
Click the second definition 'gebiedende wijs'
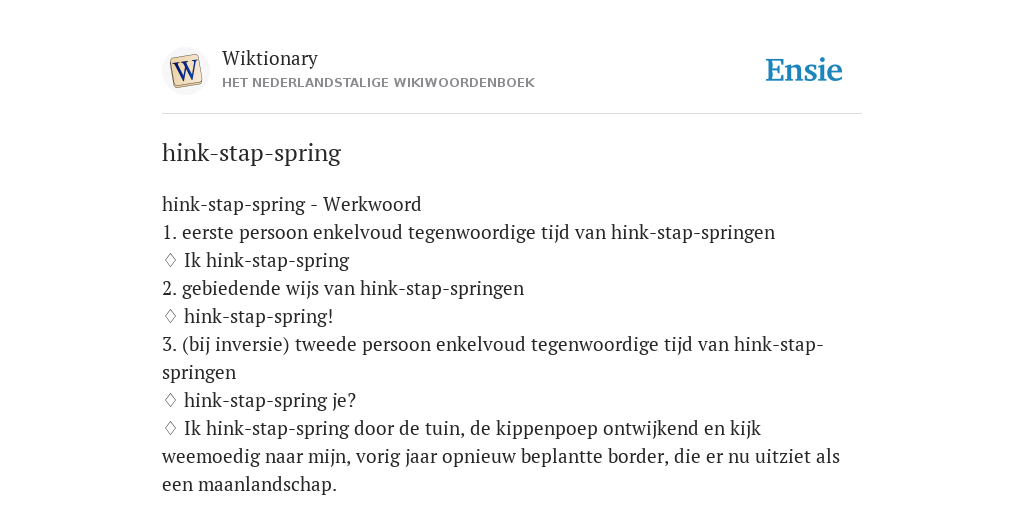pyautogui.click(x=343, y=289)
